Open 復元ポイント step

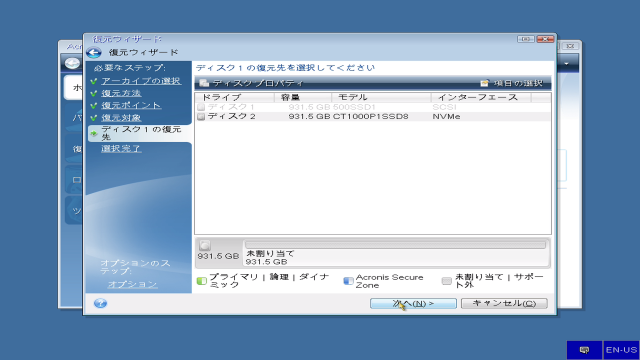pos(131,105)
